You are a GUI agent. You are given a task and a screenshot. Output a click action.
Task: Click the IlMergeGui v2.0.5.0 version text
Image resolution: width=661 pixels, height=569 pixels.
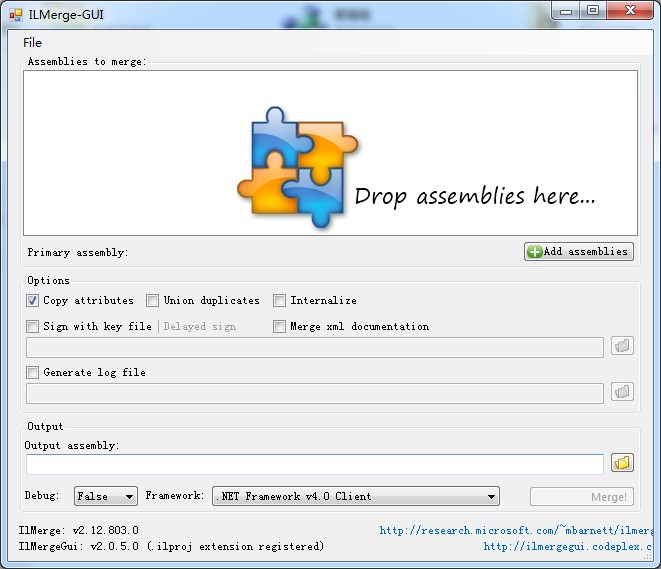(171, 547)
